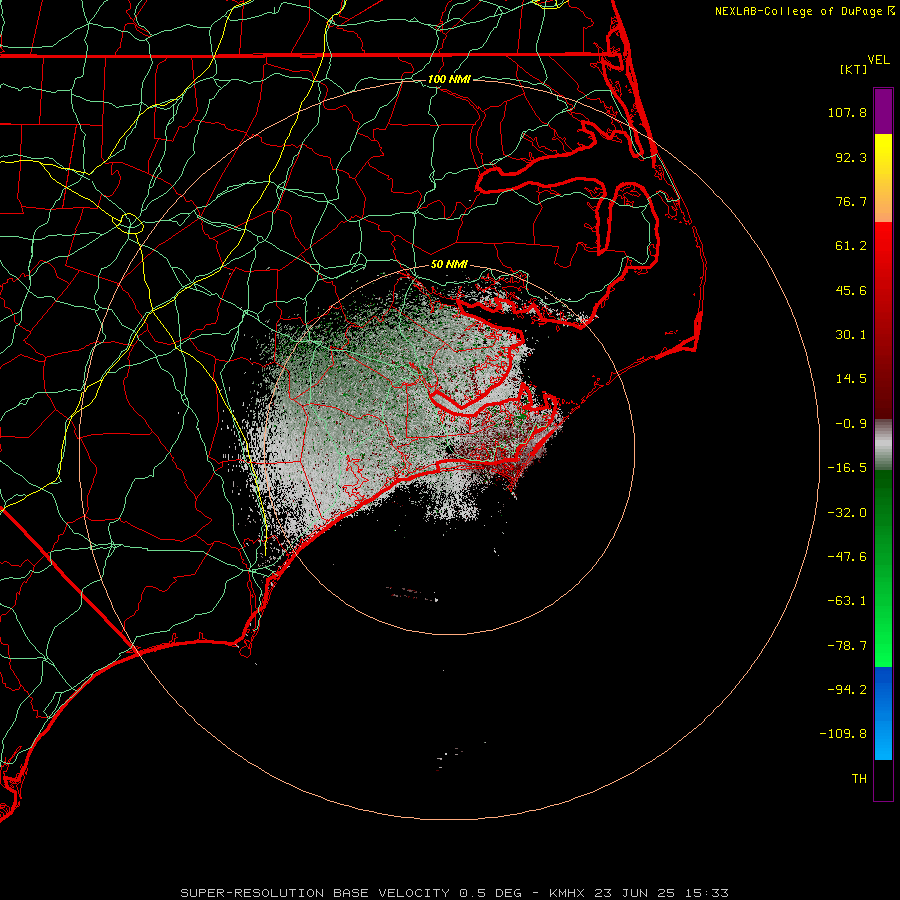Select the 45.6 scale value
This screenshot has width=900, height=900.
tap(851, 290)
